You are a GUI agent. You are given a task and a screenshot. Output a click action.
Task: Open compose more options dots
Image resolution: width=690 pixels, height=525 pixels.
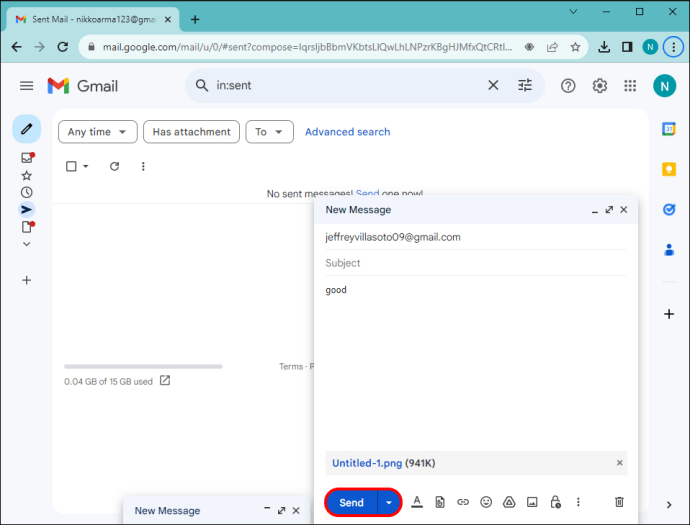[578, 502]
